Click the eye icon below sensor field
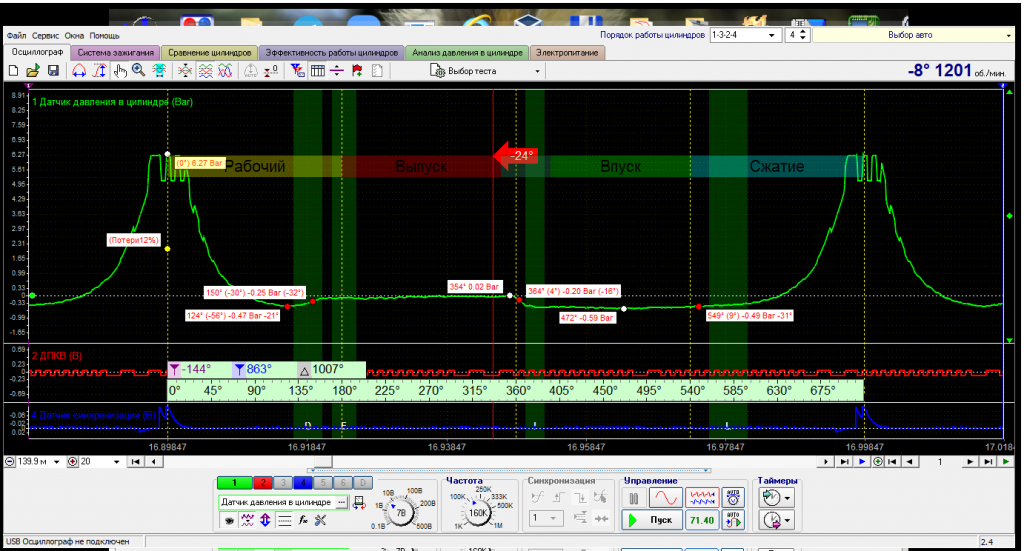Viewport: 1024px width, 551px height. [x=229, y=520]
